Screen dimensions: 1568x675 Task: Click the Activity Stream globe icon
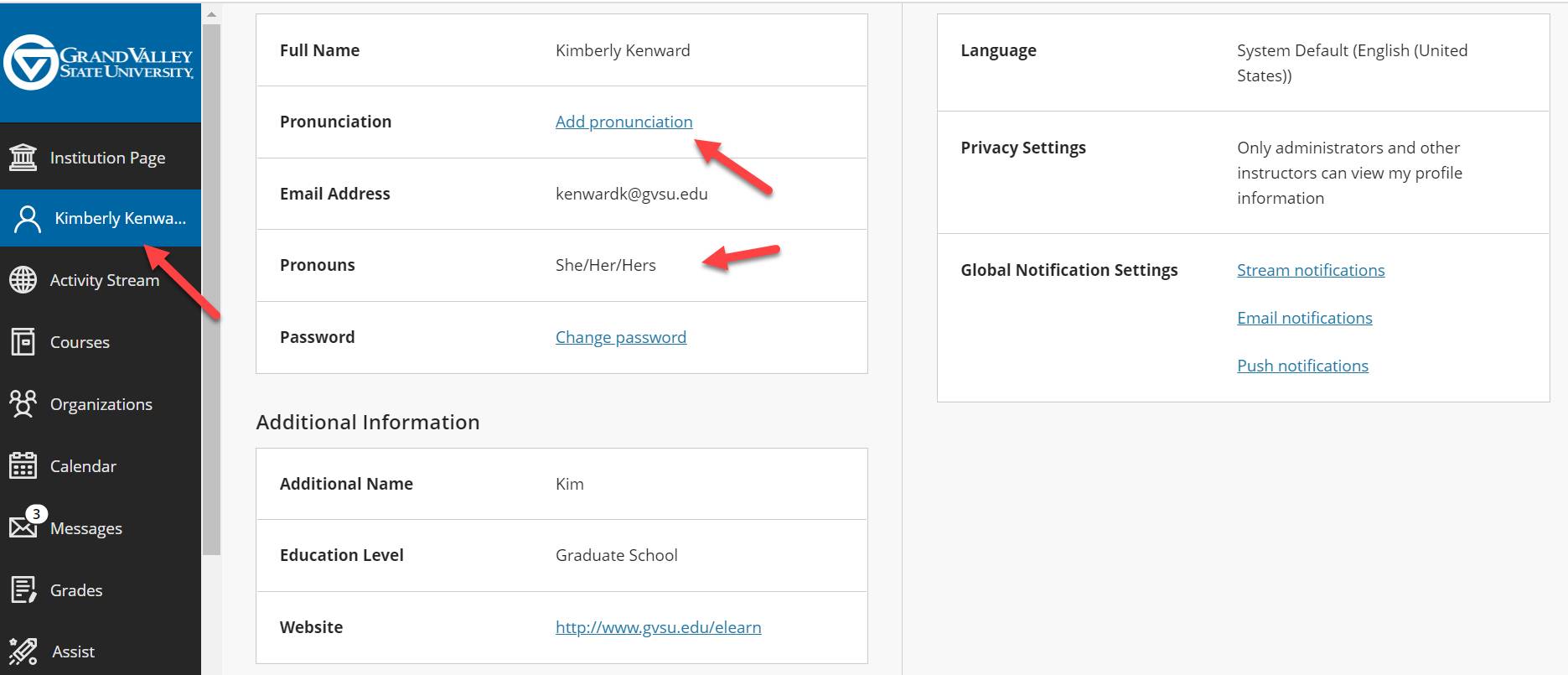pos(23,280)
